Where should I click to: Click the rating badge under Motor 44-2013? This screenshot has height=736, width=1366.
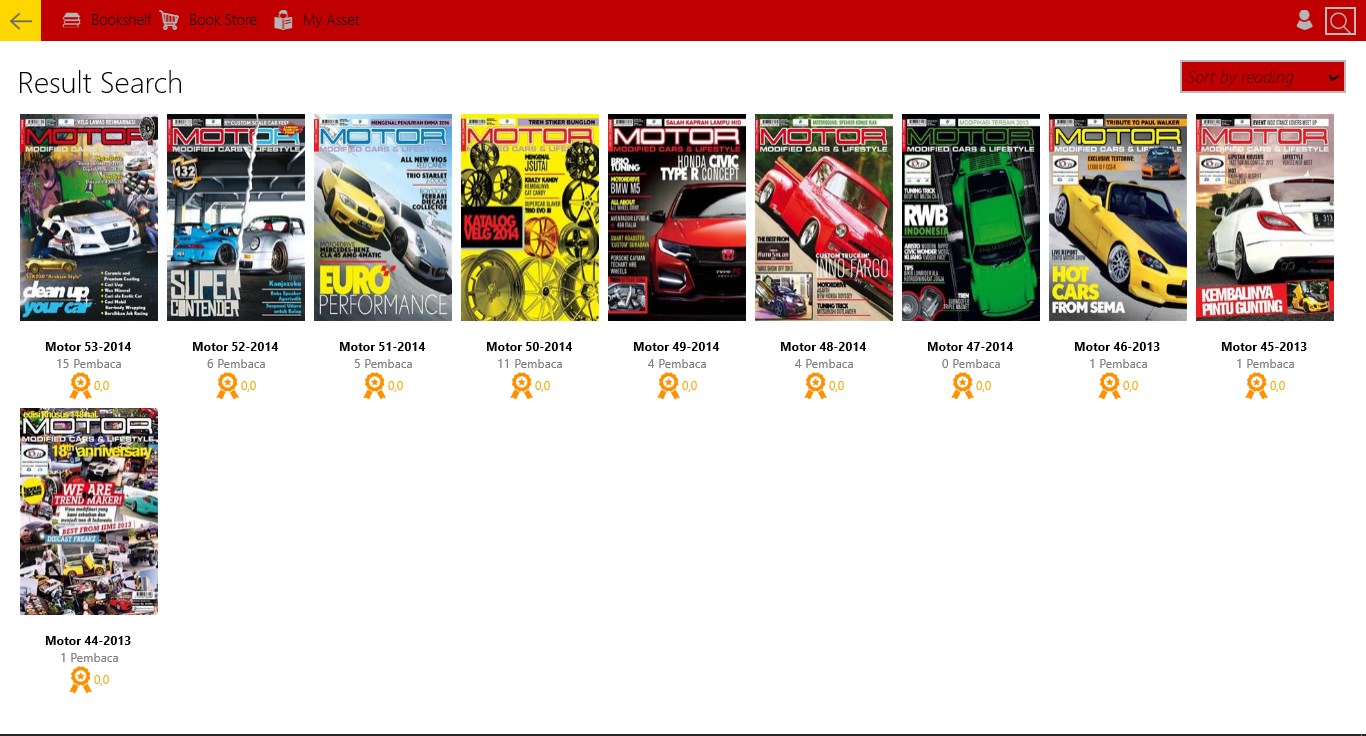coord(80,680)
